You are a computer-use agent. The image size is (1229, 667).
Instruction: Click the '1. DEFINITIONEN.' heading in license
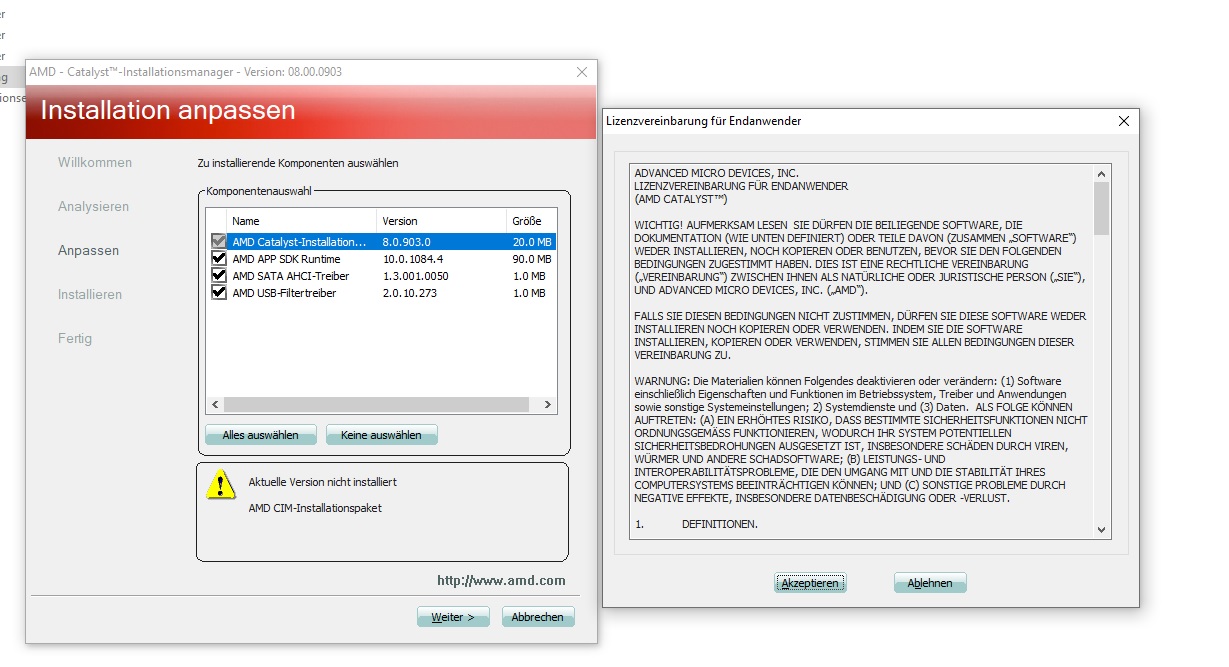pos(696,524)
